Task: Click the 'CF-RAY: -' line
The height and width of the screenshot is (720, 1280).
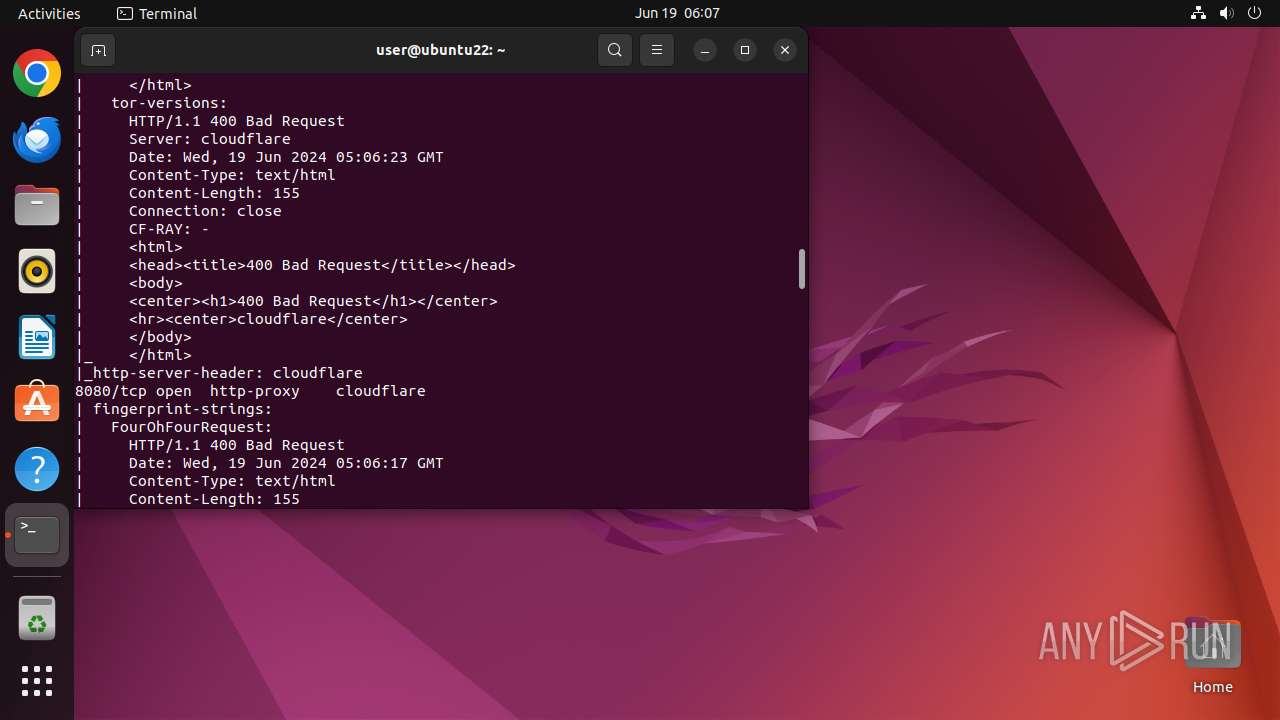Action: click(169, 229)
